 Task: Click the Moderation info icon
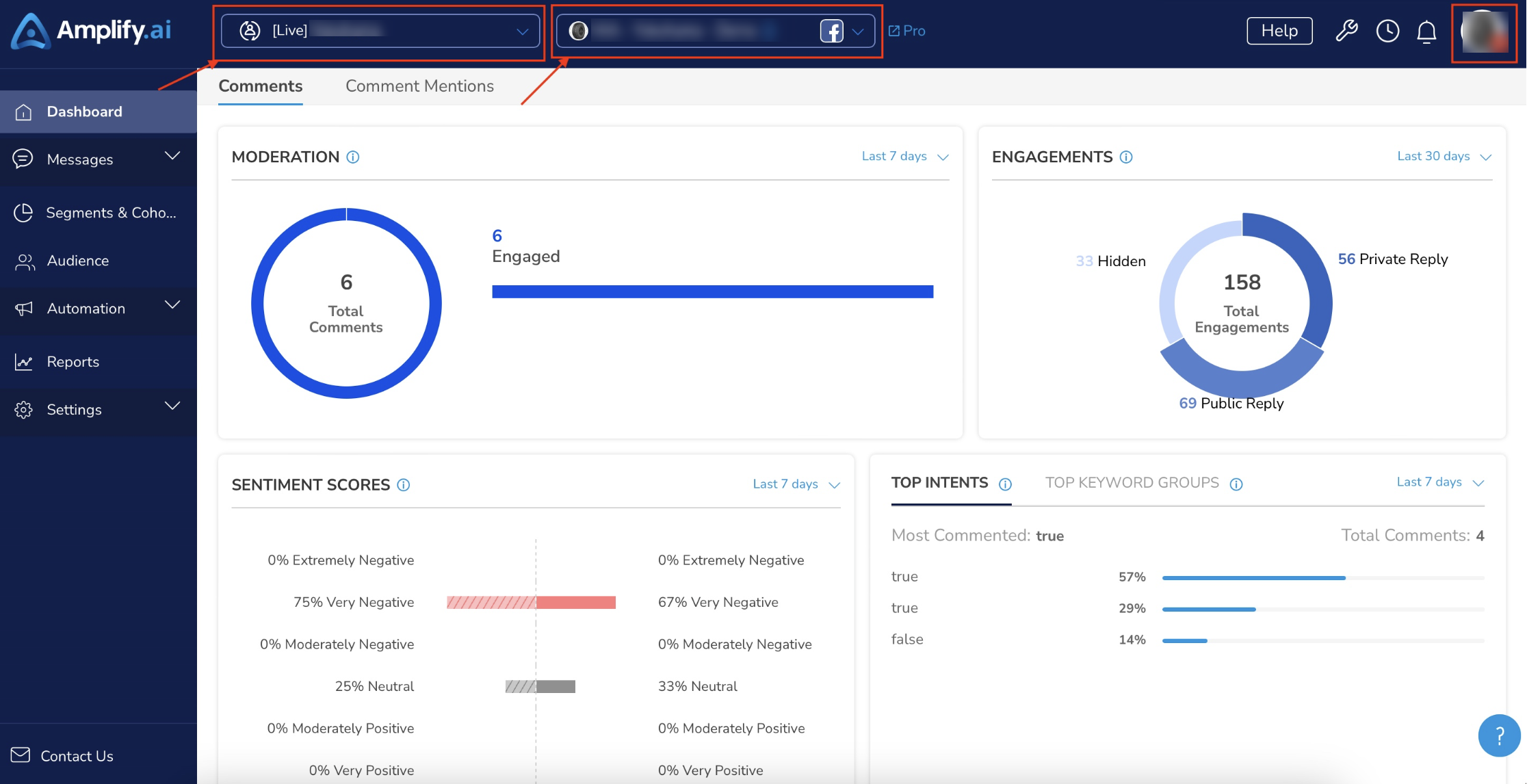353,157
